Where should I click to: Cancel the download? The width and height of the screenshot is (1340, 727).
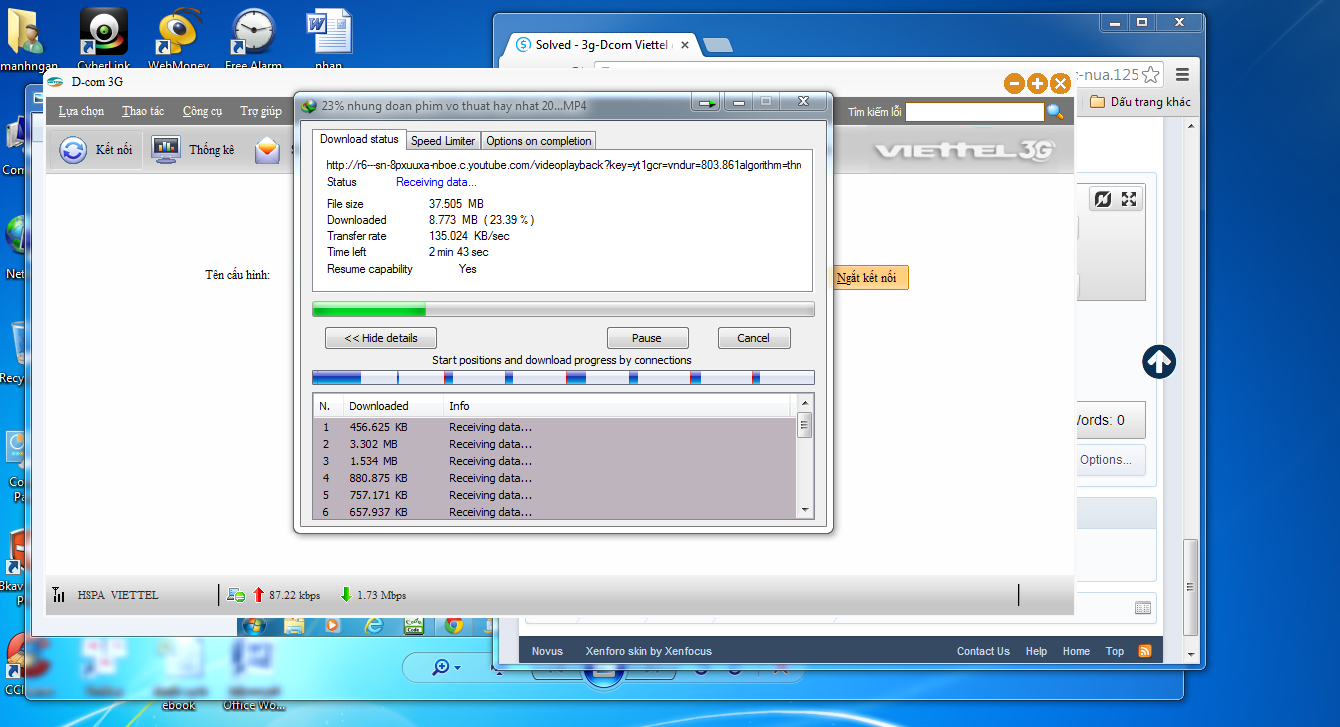coord(753,338)
